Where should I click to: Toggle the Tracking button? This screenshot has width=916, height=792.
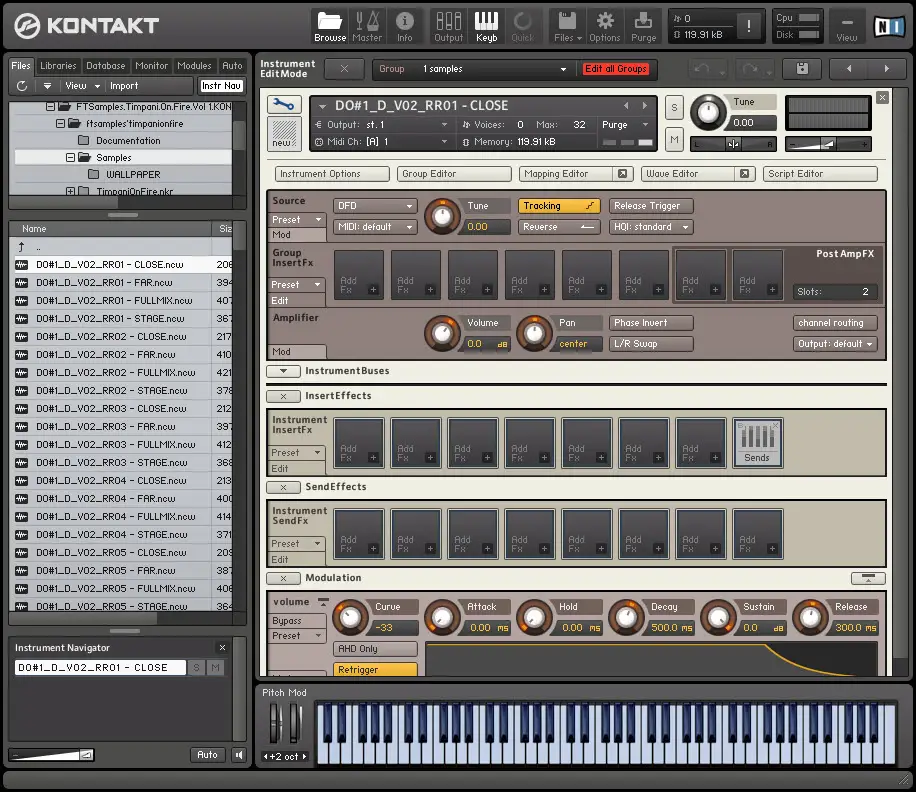point(559,206)
